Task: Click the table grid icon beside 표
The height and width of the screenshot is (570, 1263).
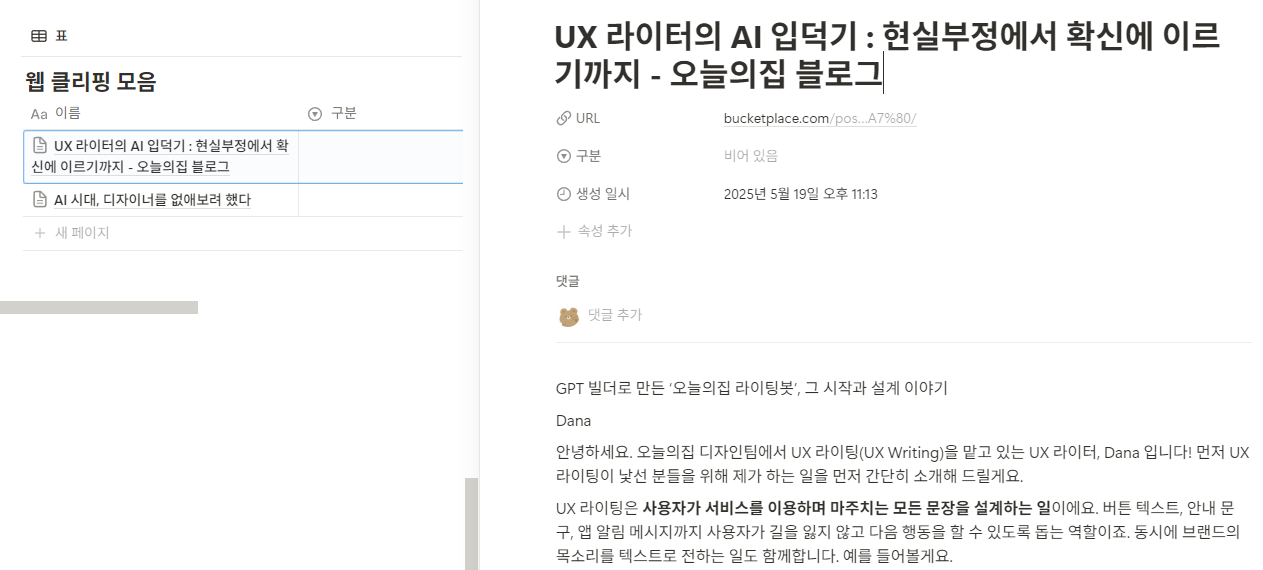Action: (x=39, y=36)
